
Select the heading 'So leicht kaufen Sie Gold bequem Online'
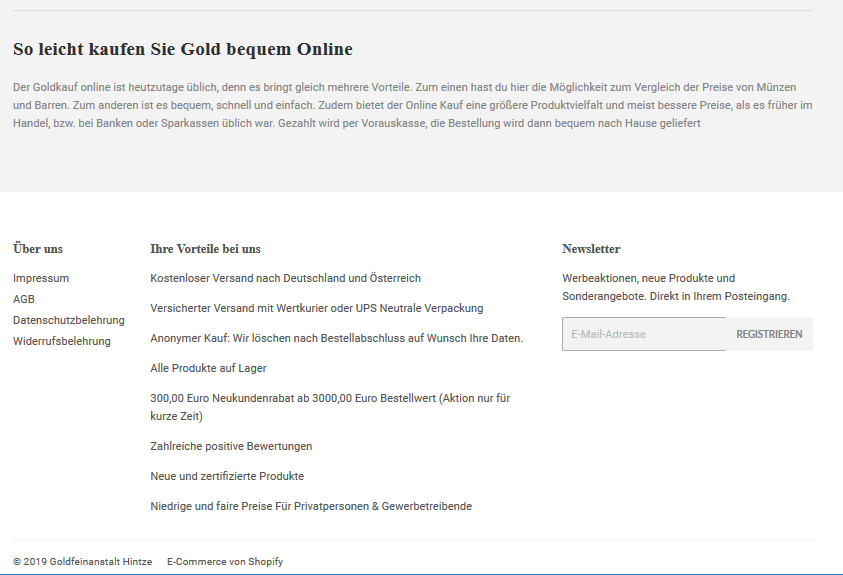[183, 49]
